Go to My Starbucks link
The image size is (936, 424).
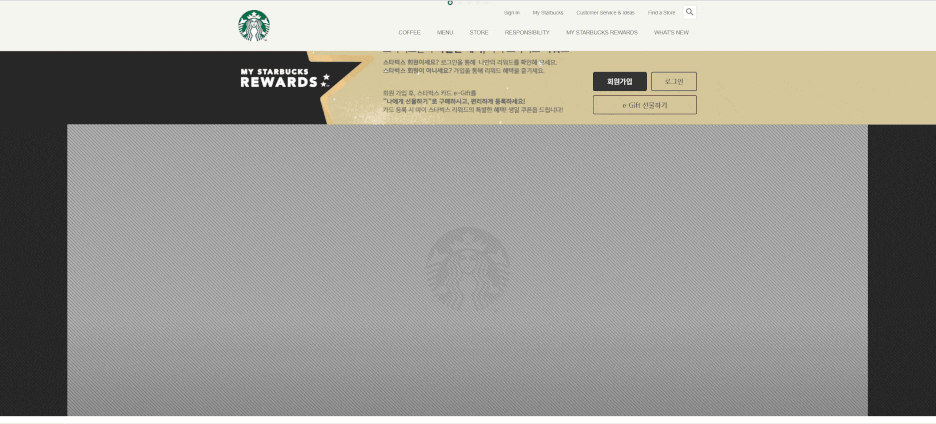click(548, 13)
